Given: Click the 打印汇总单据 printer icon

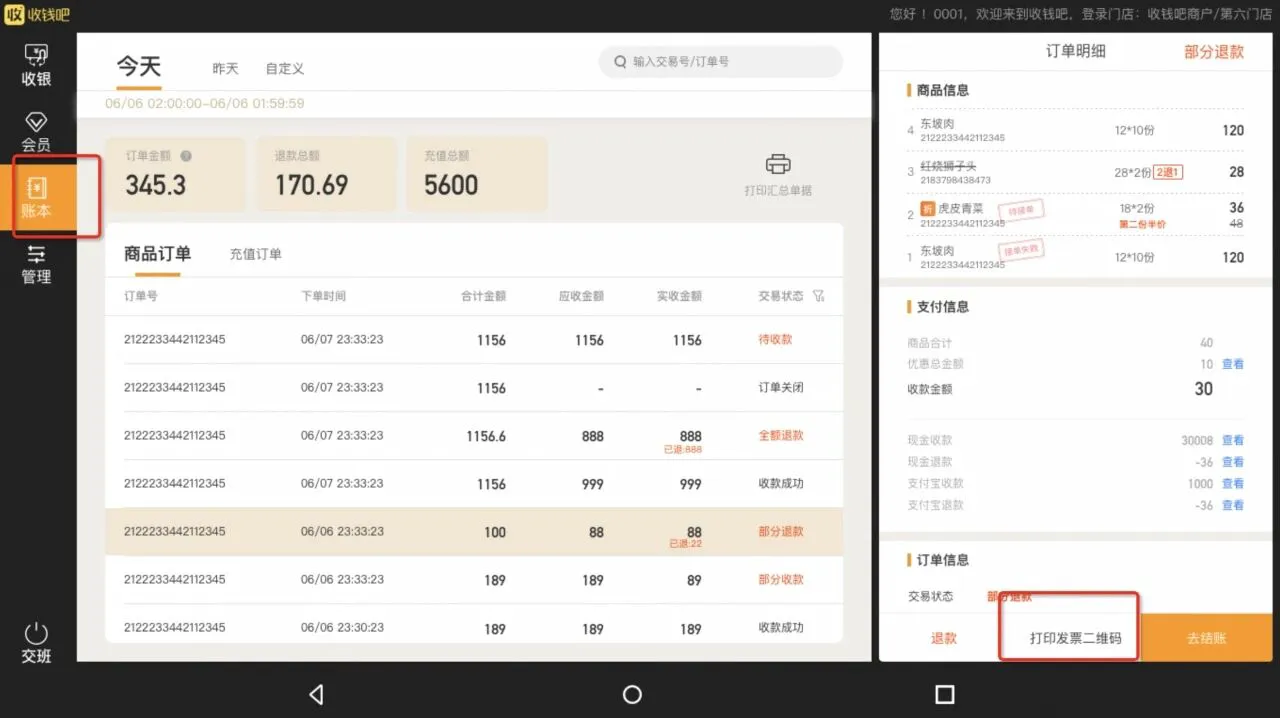Looking at the screenshot, I should pos(778,165).
